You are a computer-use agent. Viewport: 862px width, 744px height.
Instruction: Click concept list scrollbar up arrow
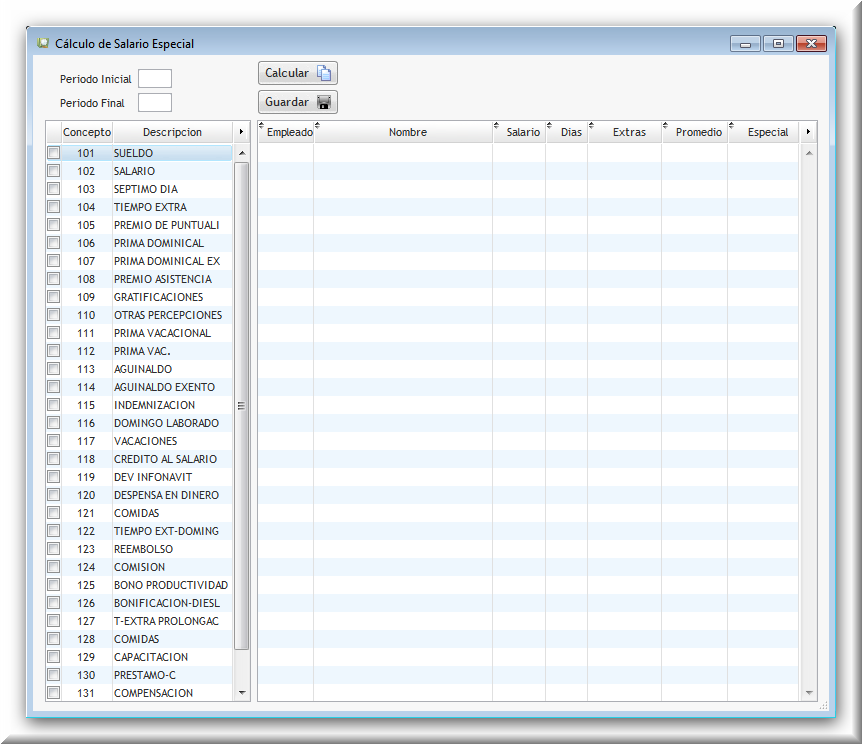click(x=242, y=153)
